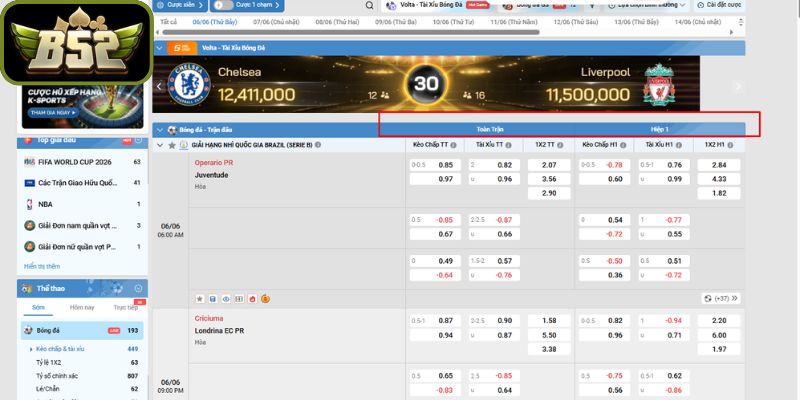Collapse the Brazil Serie B league group
Image resolution: width=800 pixels, height=400 pixels.
160,145
